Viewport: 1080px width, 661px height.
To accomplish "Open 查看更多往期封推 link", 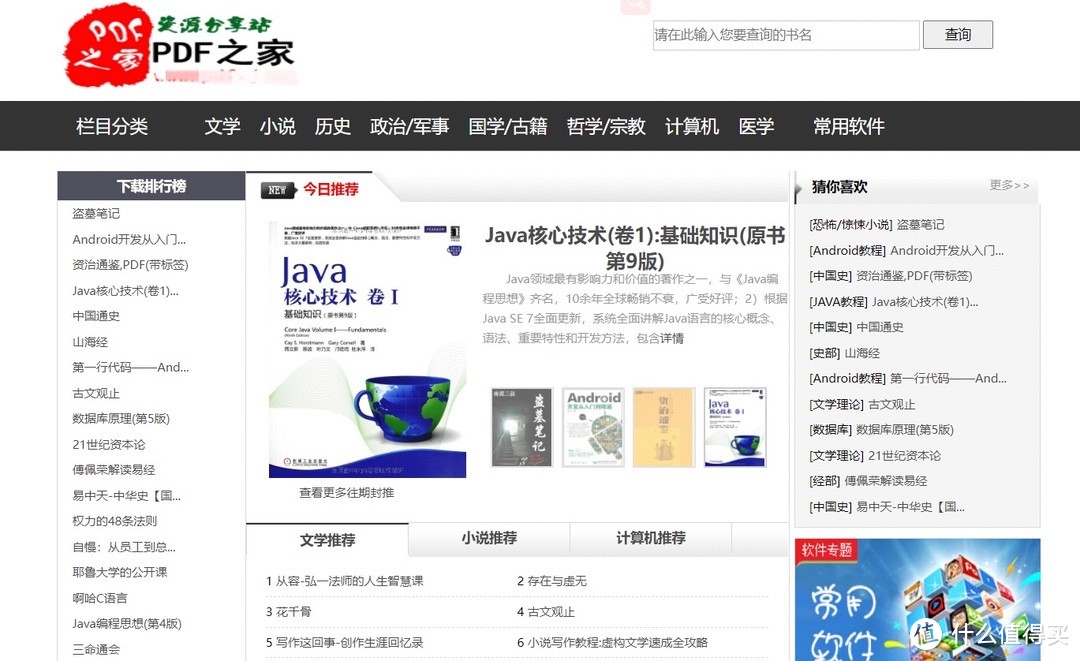I will [346, 493].
